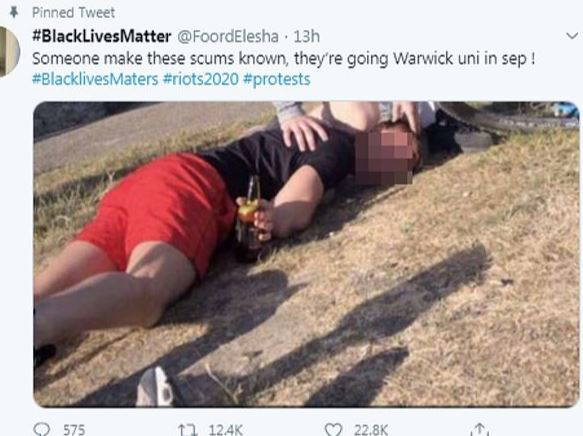This screenshot has width=583, height=436.
Task: Open the profile avatar picture
Action: [9, 52]
